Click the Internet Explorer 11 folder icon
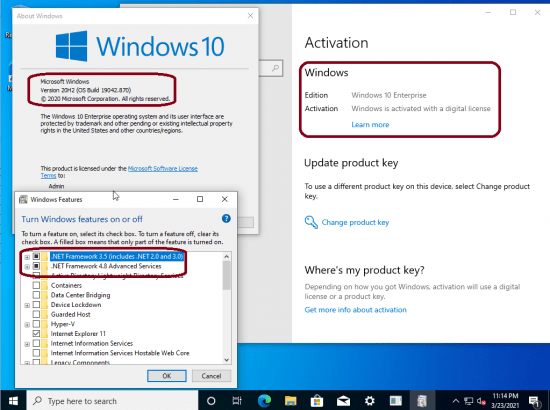Viewport: 550px width, 410px height. tap(45, 334)
